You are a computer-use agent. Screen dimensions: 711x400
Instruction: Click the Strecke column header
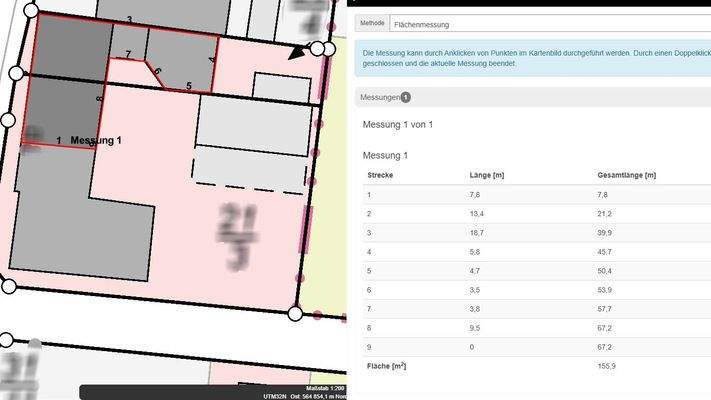[380, 175]
